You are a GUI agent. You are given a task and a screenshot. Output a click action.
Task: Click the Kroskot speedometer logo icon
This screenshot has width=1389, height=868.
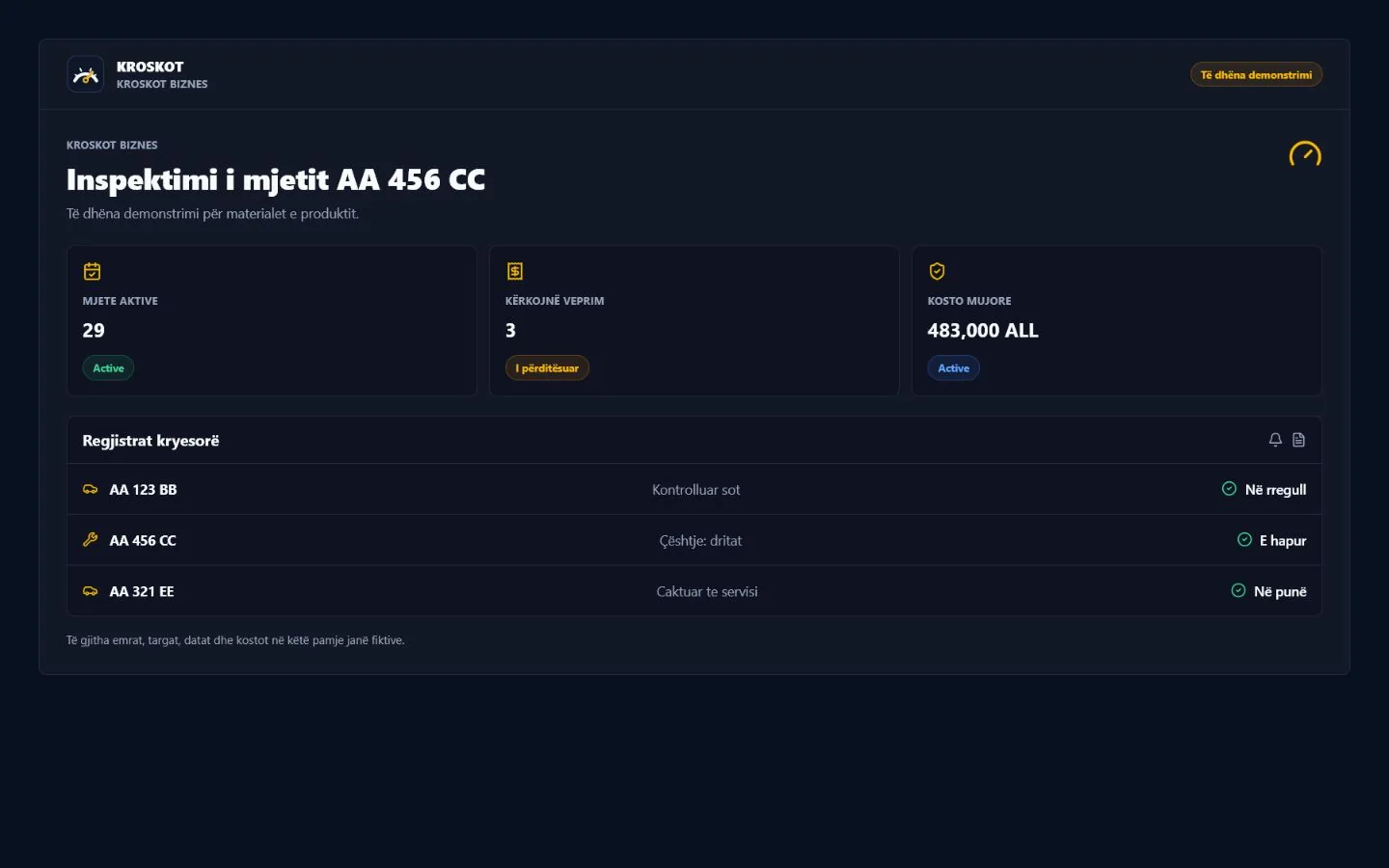[86, 74]
